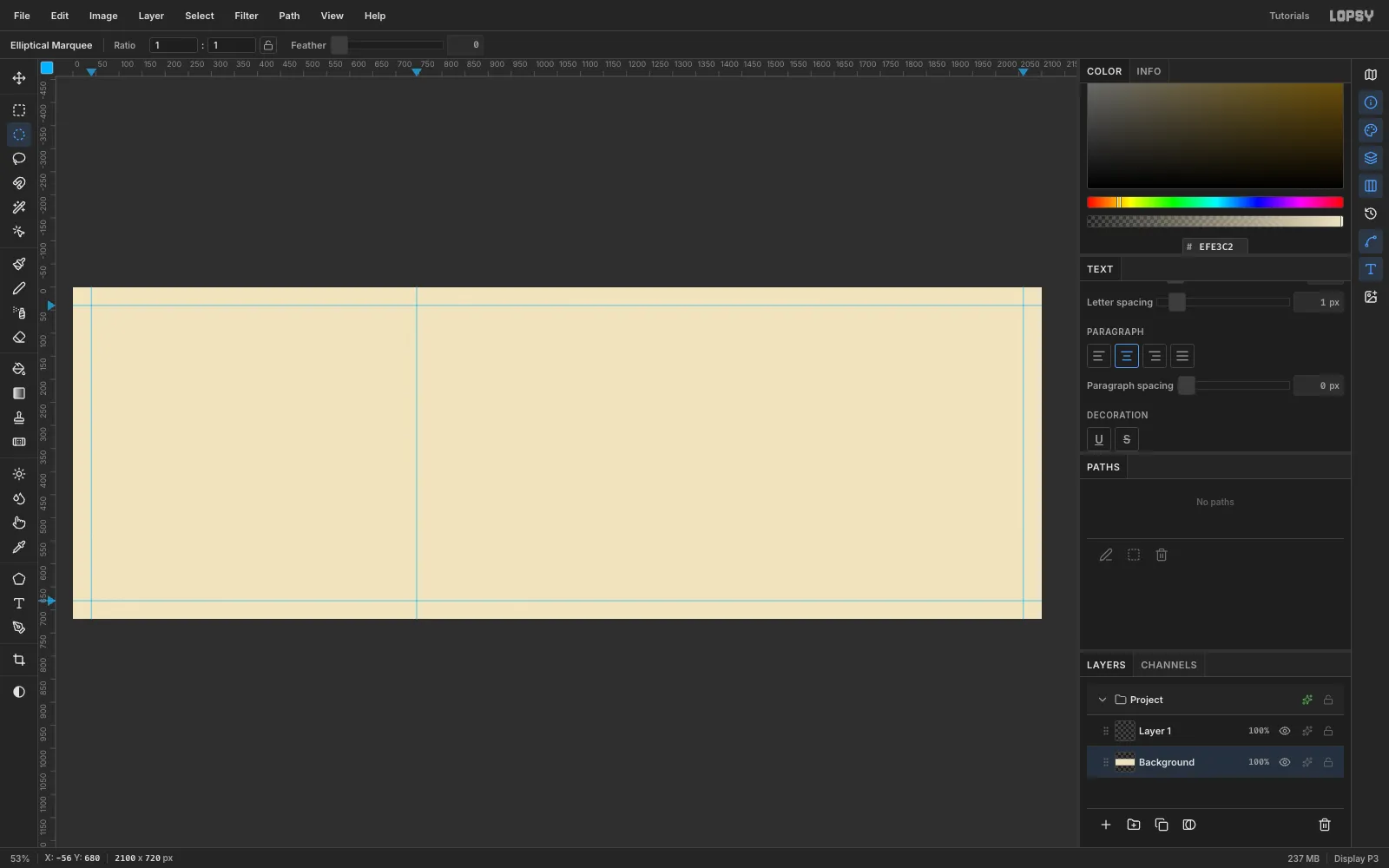Image resolution: width=1389 pixels, height=868 pixels.
Task: Toggle Strikethrough decoration
Action: pyautogui.click(x=1126, y=439)
